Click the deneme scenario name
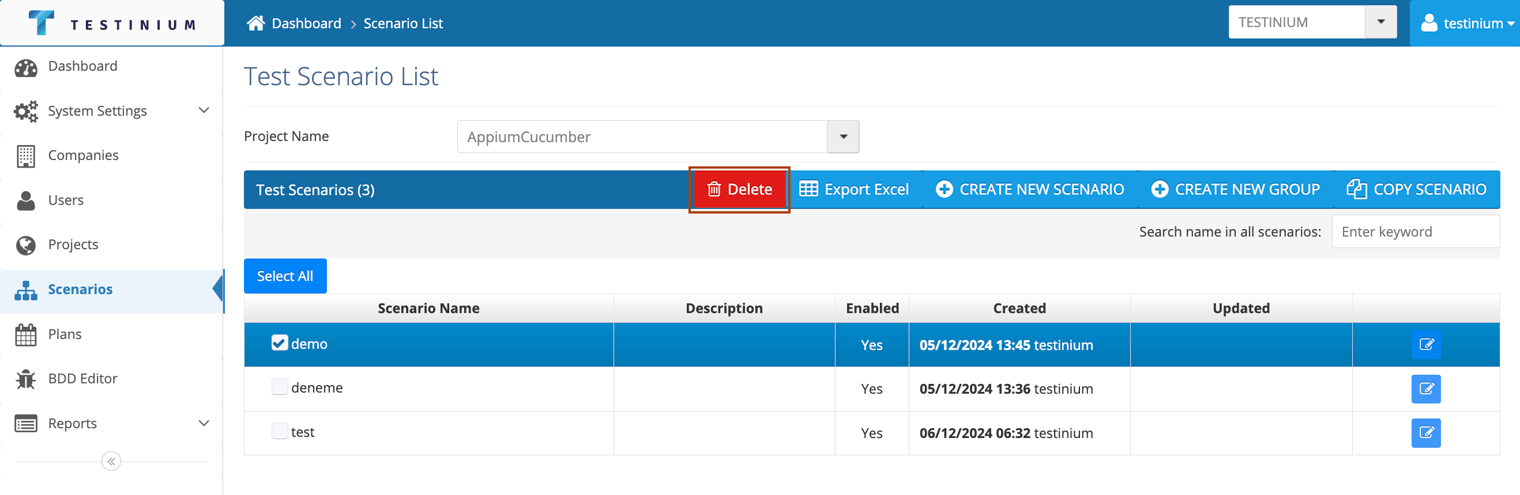This screenshot has height=495, width=1520. 317,388
